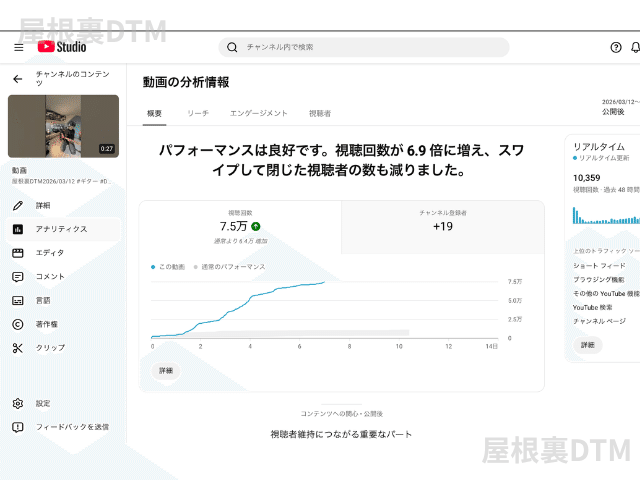Click the 詳細 pencil icon

click(x=18, y=205)
